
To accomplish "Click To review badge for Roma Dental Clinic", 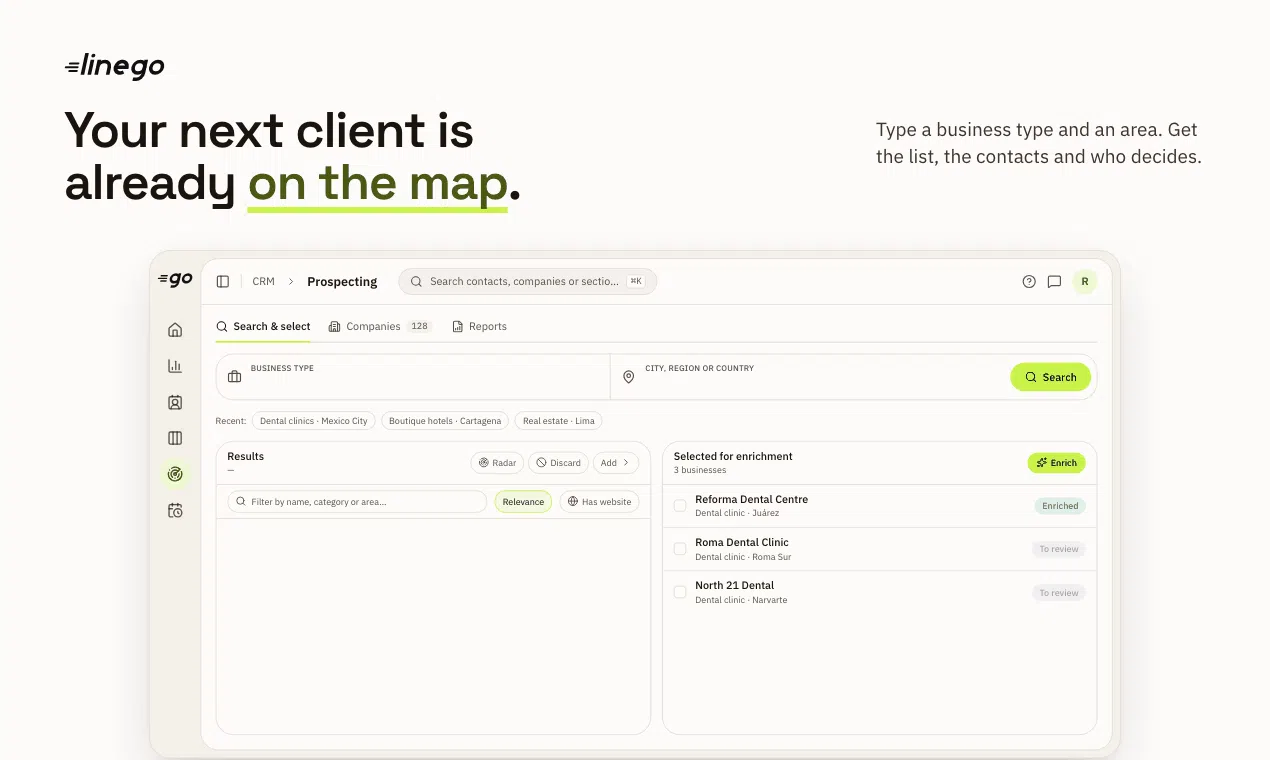I will pos(1059,549).
